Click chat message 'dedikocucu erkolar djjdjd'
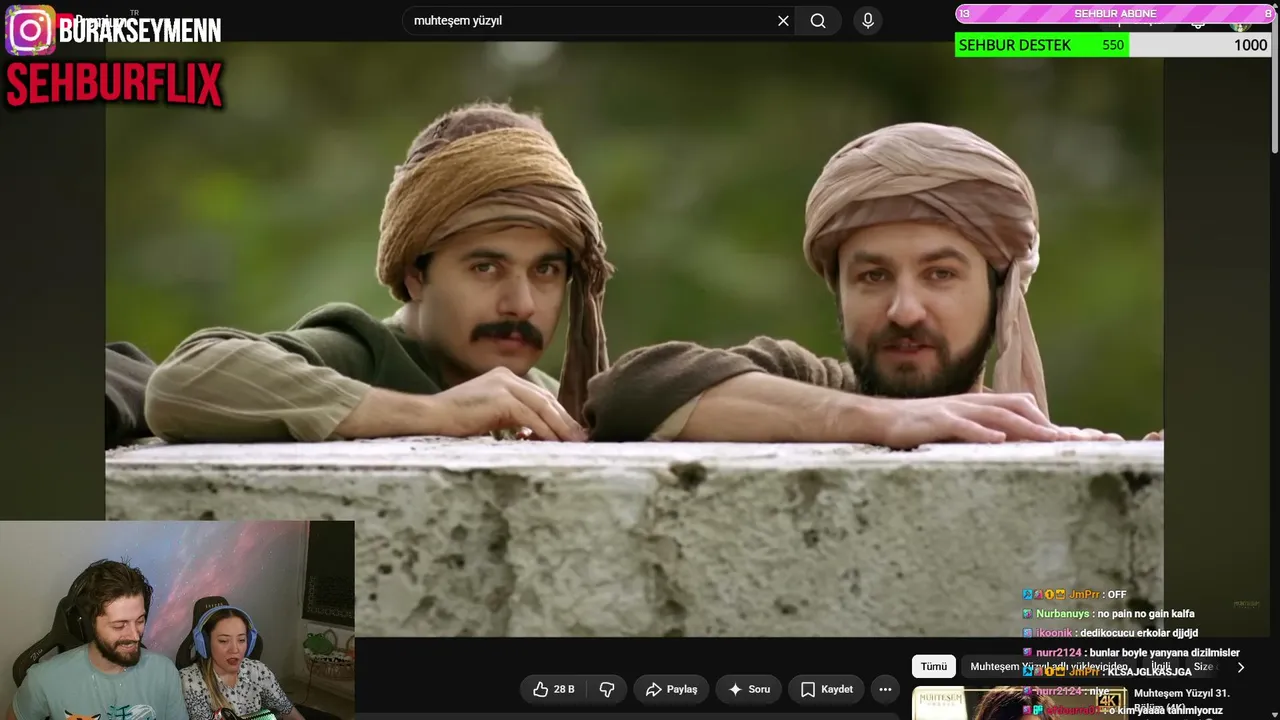Screen dimensions: 1280x720 (1137, 633)
